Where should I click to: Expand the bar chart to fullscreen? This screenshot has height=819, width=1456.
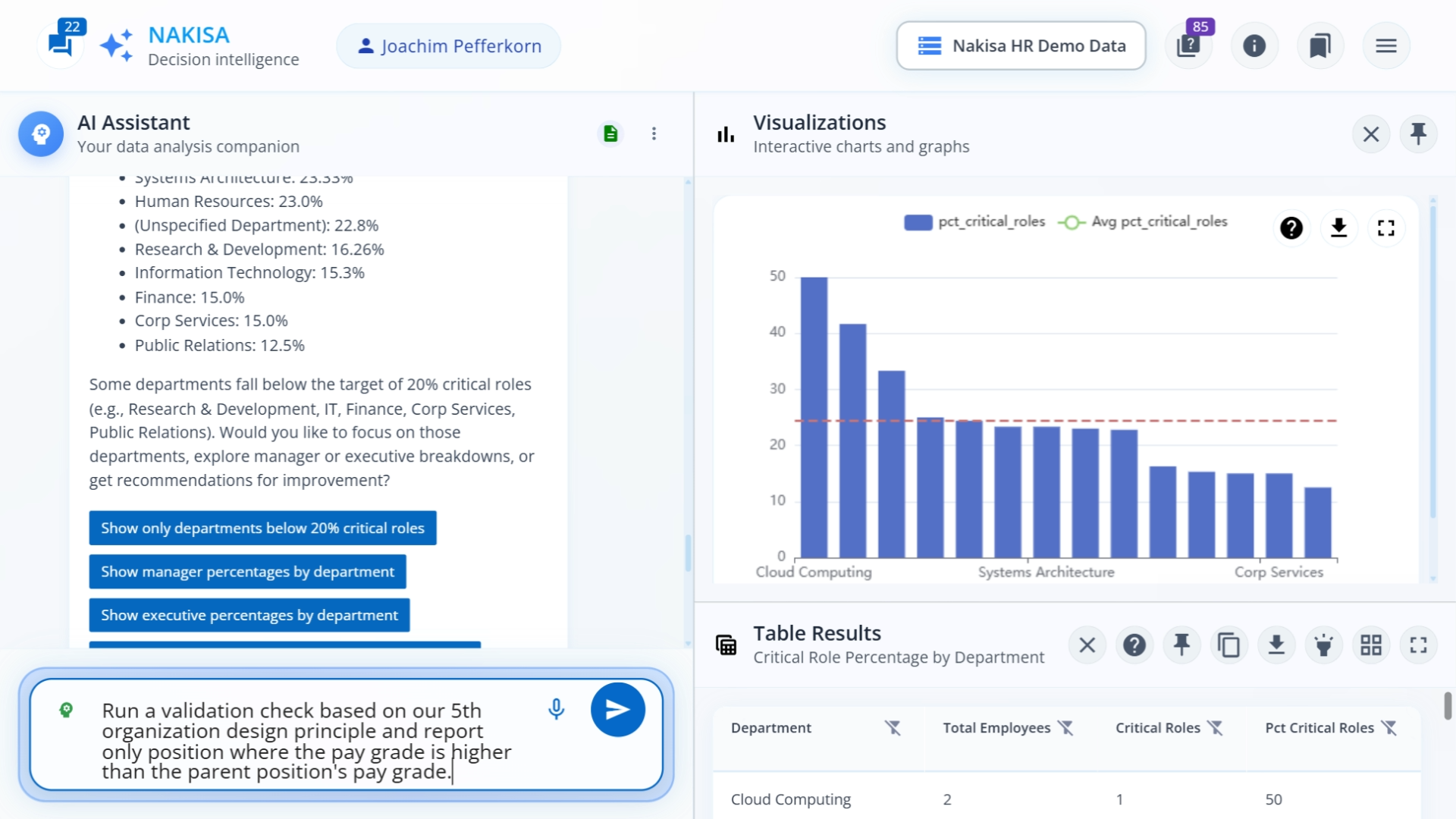(1387, 227)
